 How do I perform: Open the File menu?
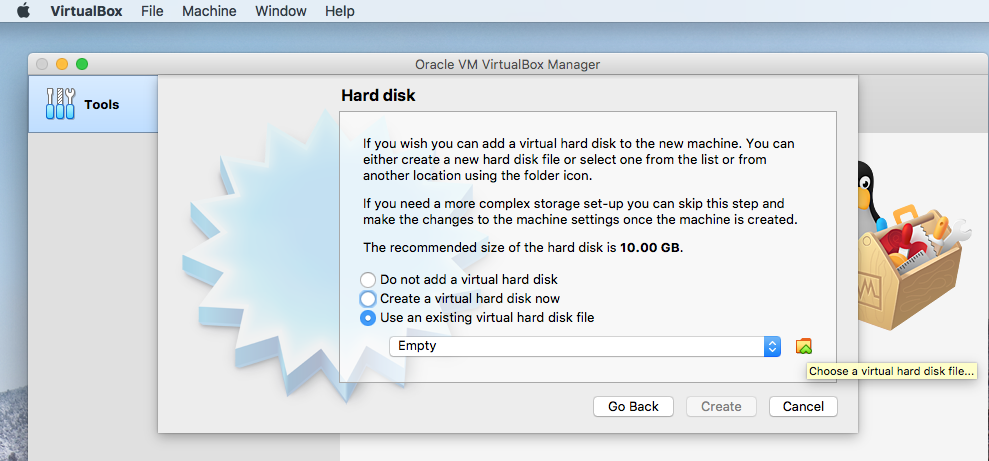(x=152, y=11)
